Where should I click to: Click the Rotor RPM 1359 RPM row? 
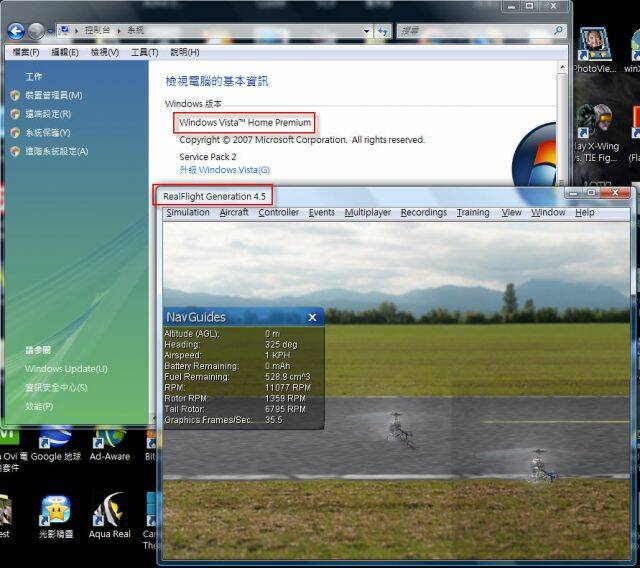point(243,398)
